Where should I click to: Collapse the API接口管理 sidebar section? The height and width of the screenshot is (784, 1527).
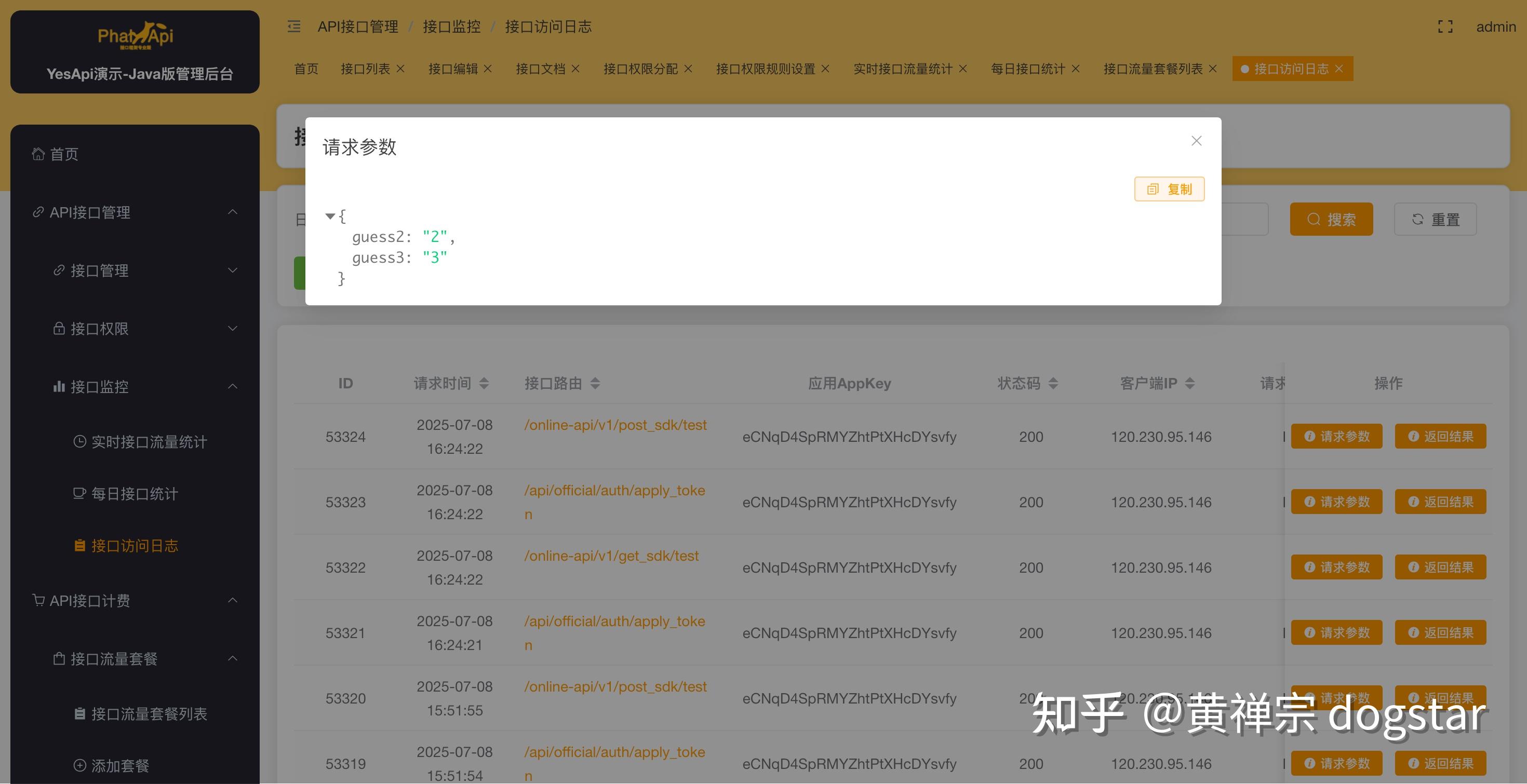(x=232, y=212)
